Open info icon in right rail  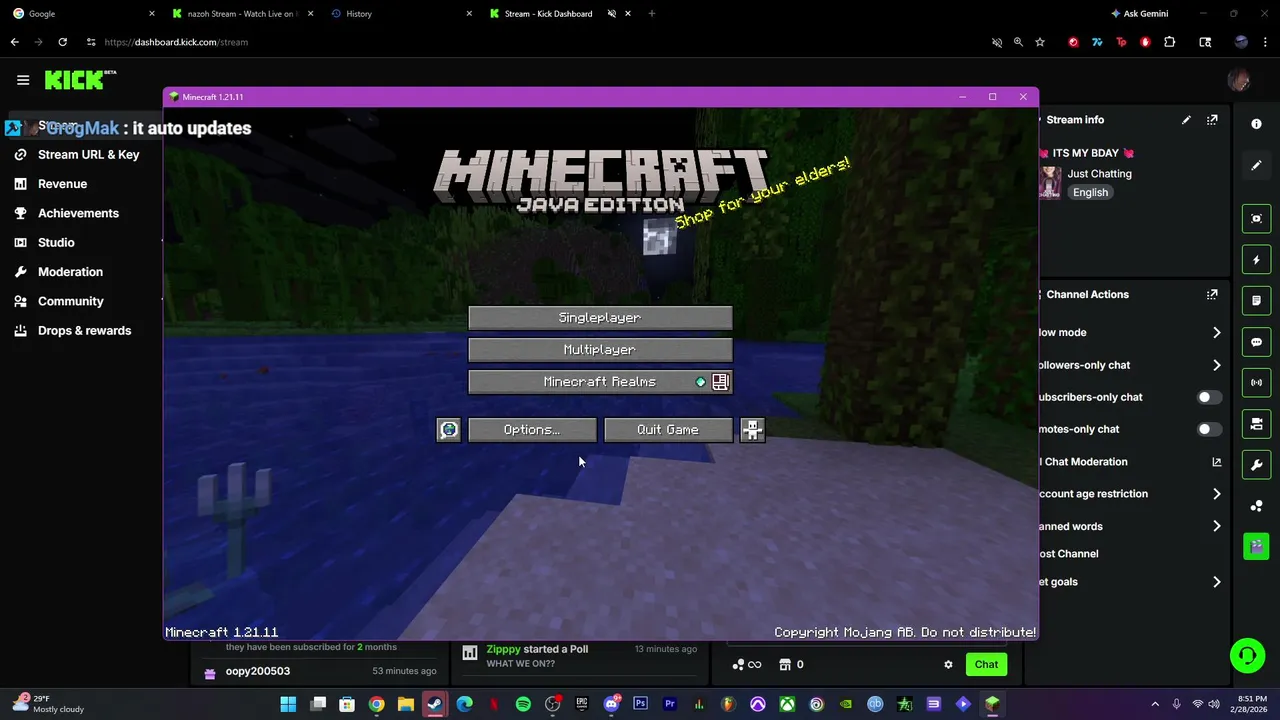point(1256,124)
